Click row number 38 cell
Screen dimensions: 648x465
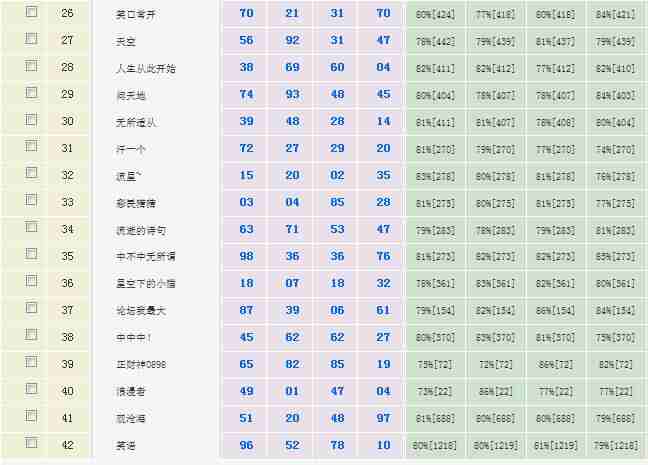click(68, 337)
